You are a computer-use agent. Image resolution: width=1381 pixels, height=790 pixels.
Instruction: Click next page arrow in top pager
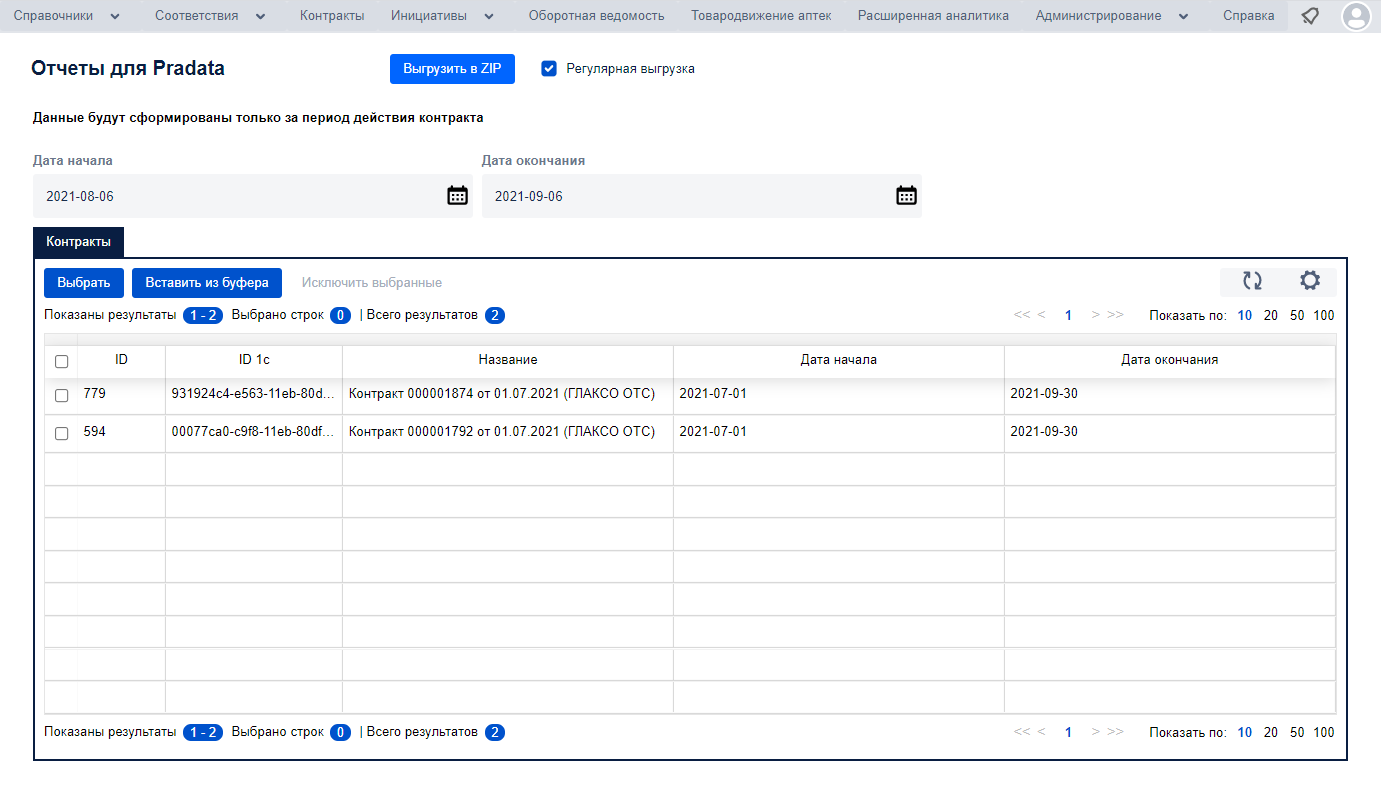1095,315
